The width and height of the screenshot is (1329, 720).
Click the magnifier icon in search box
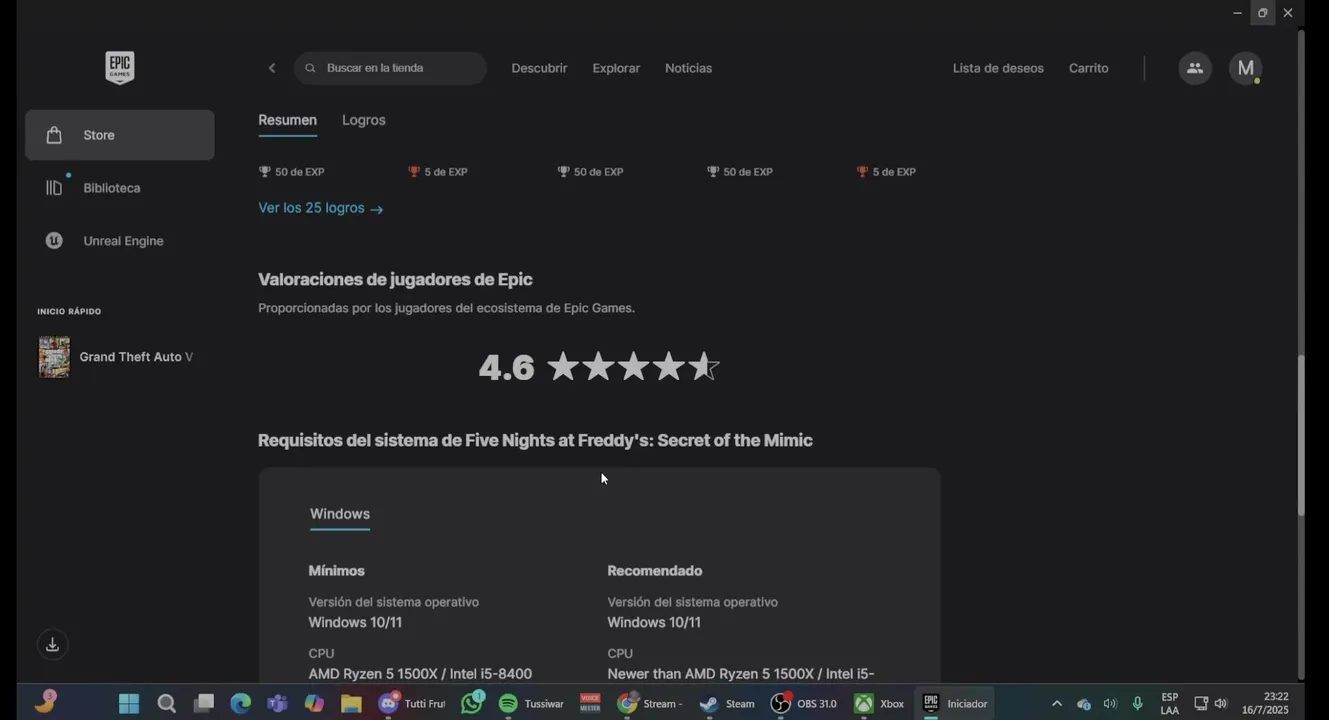(310, 68)
